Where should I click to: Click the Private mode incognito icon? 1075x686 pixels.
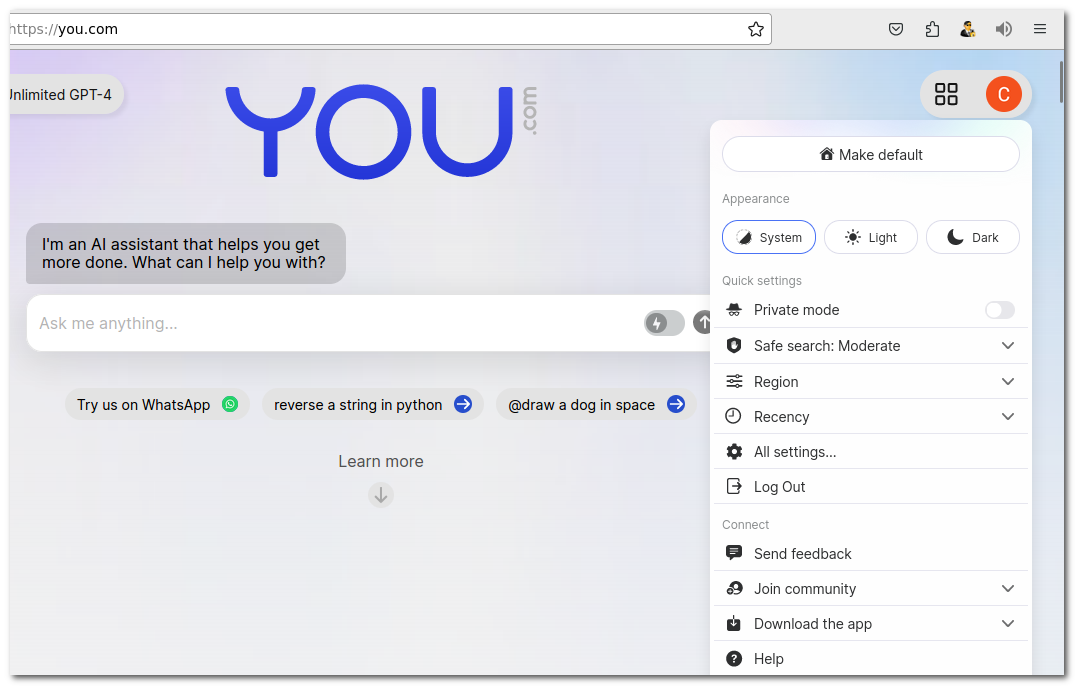click(x=734, y=310)
